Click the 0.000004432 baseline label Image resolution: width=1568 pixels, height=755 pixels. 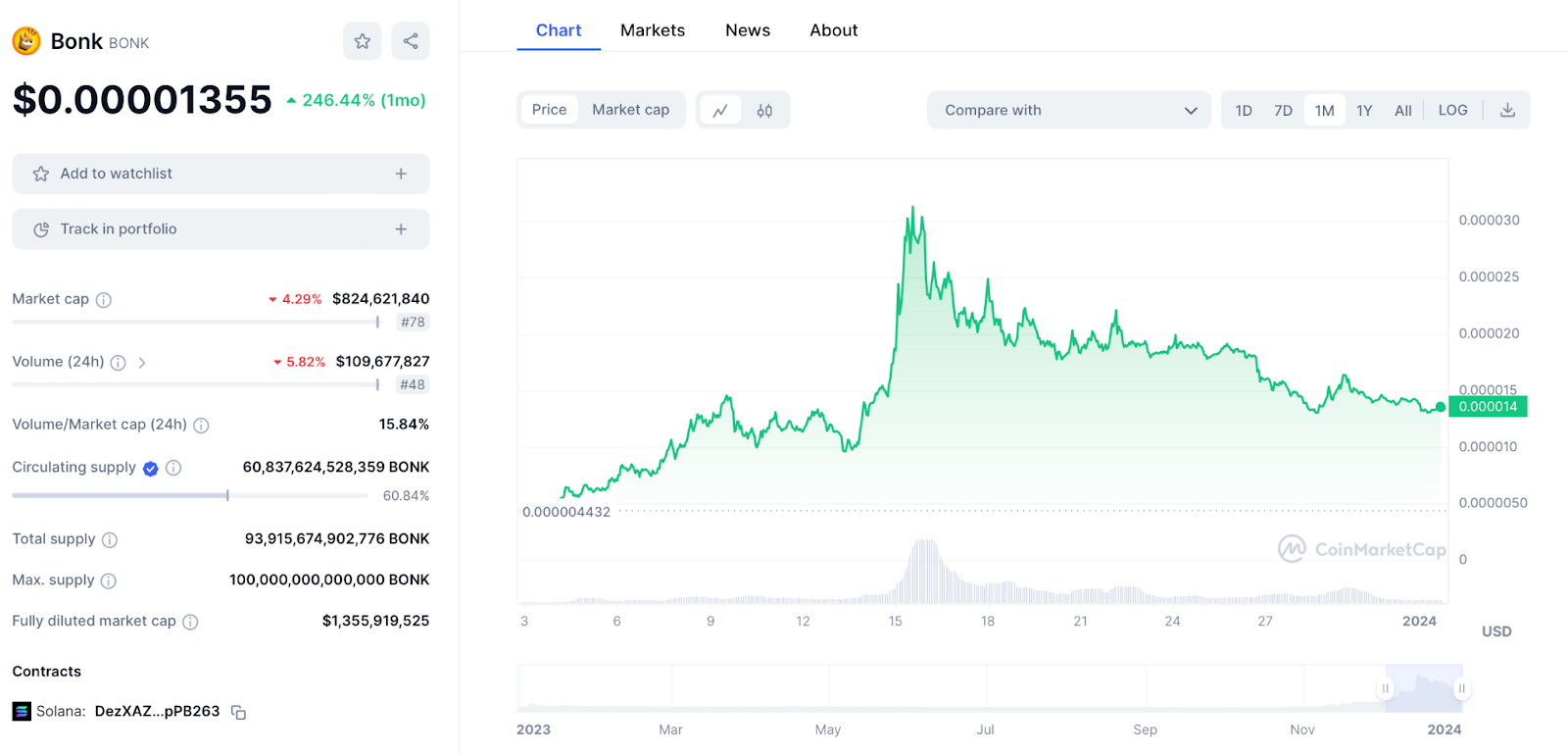(566, 512)
